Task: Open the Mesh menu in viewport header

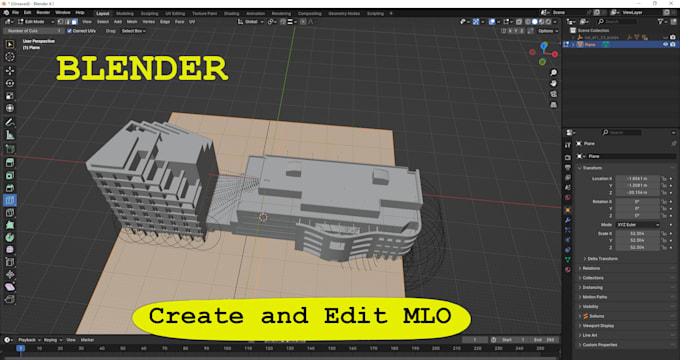Action: [132, 22]
